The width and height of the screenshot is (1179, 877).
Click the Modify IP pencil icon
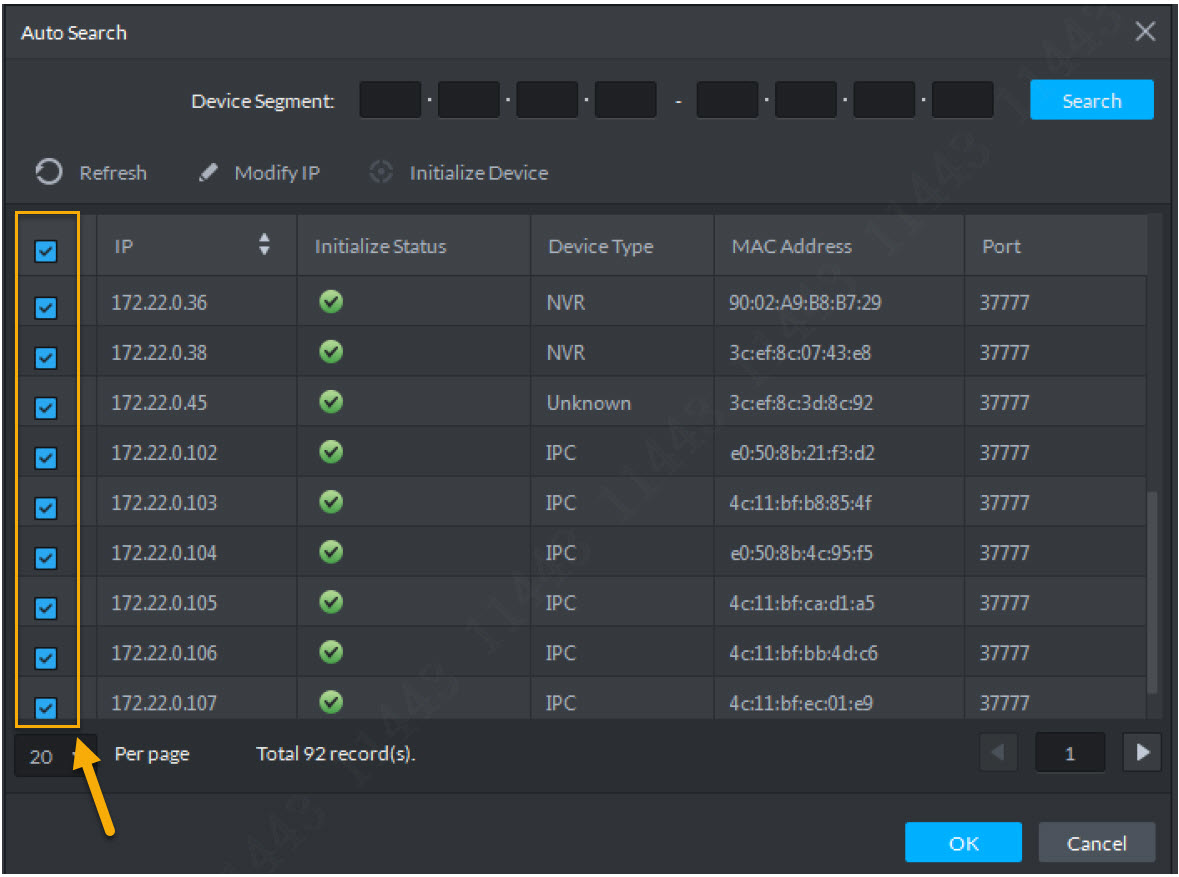(x=208, y=172)
